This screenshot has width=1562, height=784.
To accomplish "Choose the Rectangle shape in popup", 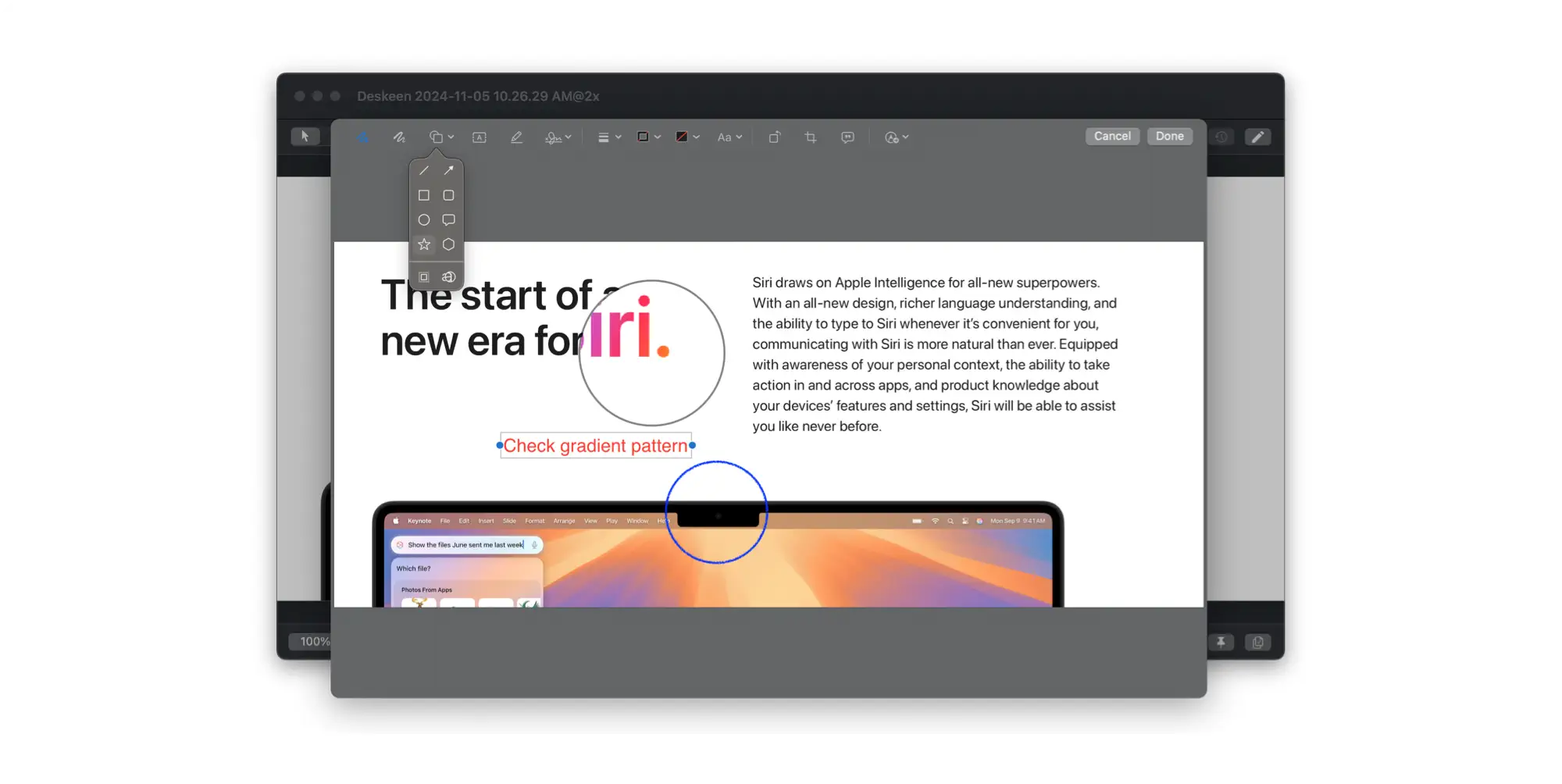I will 424,195.
